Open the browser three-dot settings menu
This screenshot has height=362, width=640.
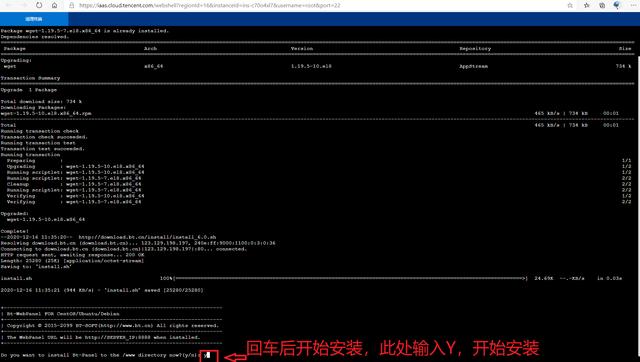coord(633,5)
